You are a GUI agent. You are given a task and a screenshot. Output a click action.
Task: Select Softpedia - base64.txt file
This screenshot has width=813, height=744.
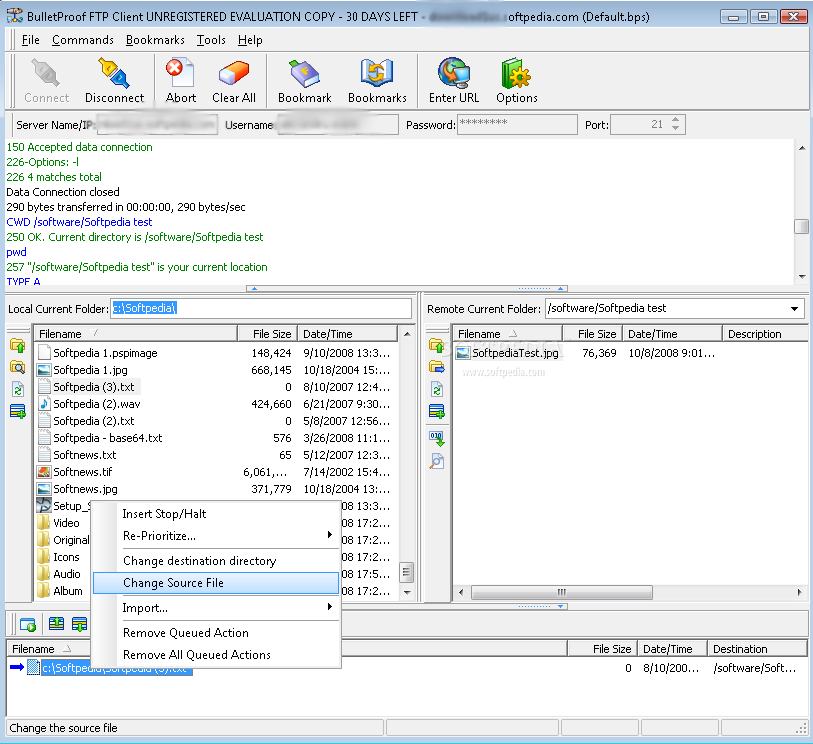pos(100,438)
